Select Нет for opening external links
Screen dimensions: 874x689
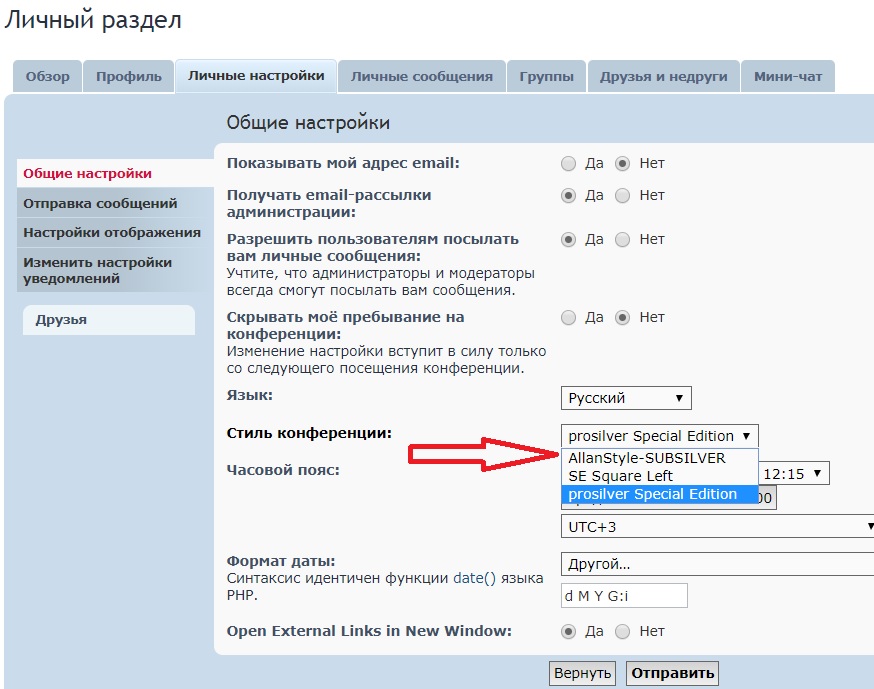tap(623, 632)
